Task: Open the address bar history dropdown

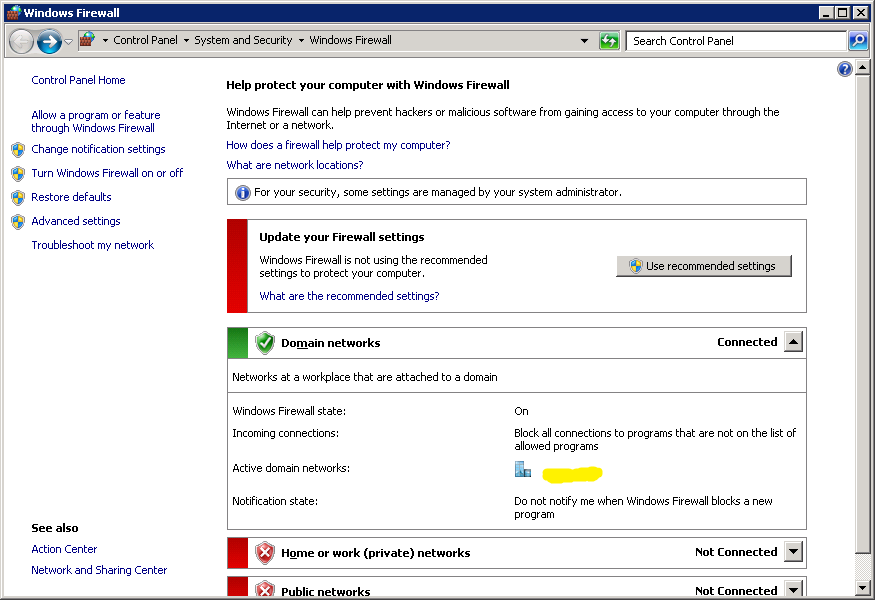Action: (x=584, y=41)
